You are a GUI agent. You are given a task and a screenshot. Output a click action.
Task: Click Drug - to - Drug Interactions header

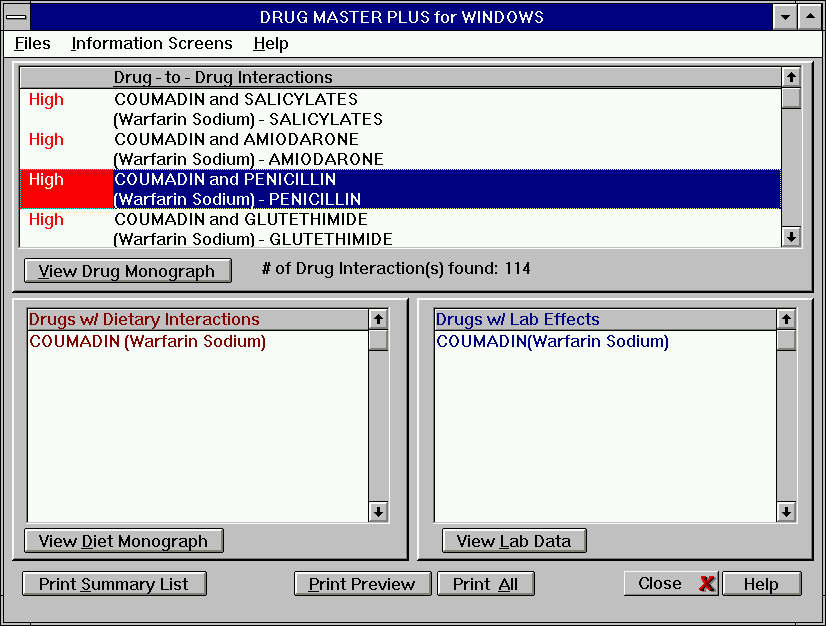(x=223, y=77)
